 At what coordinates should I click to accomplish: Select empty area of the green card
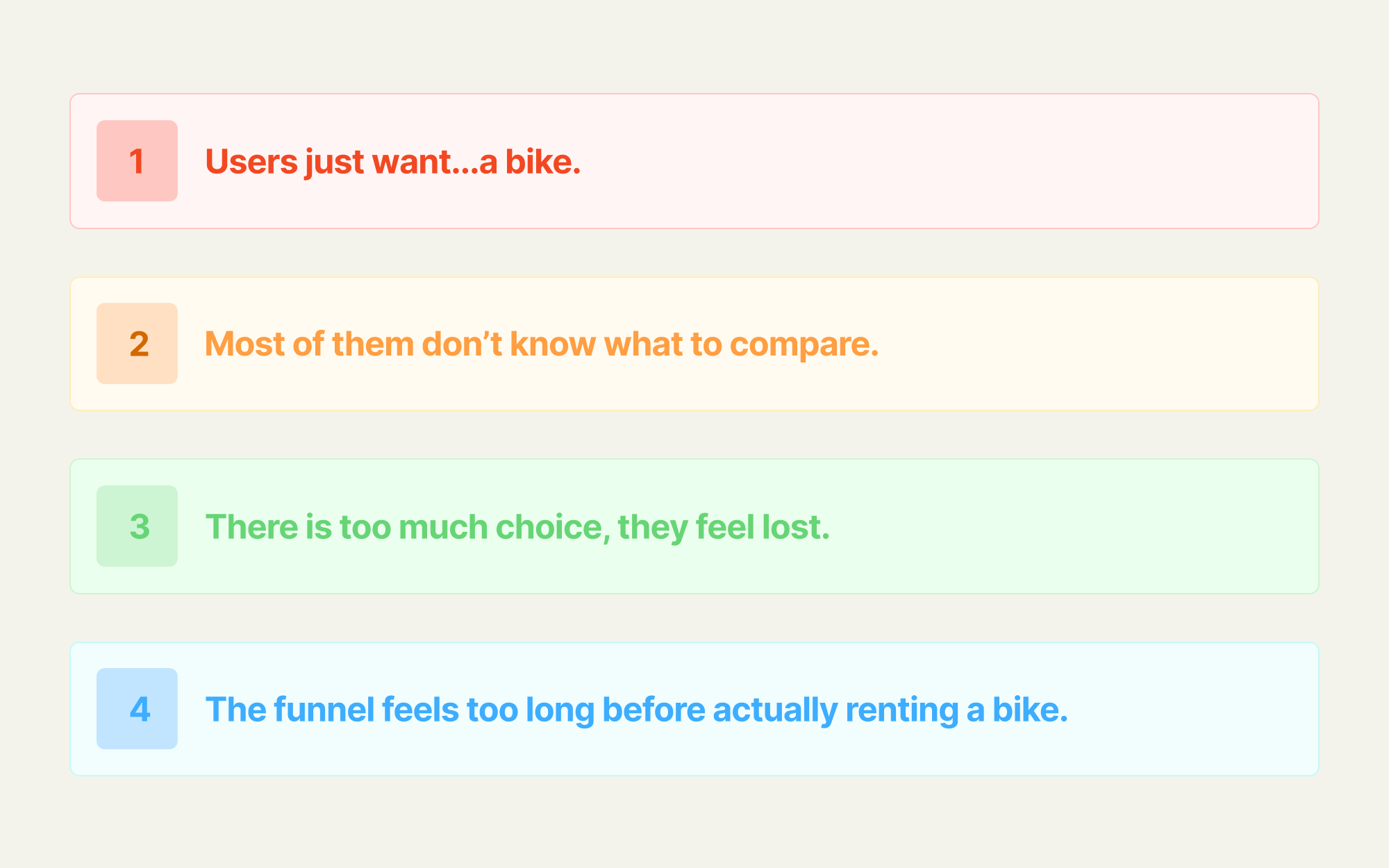(1076, 526)
